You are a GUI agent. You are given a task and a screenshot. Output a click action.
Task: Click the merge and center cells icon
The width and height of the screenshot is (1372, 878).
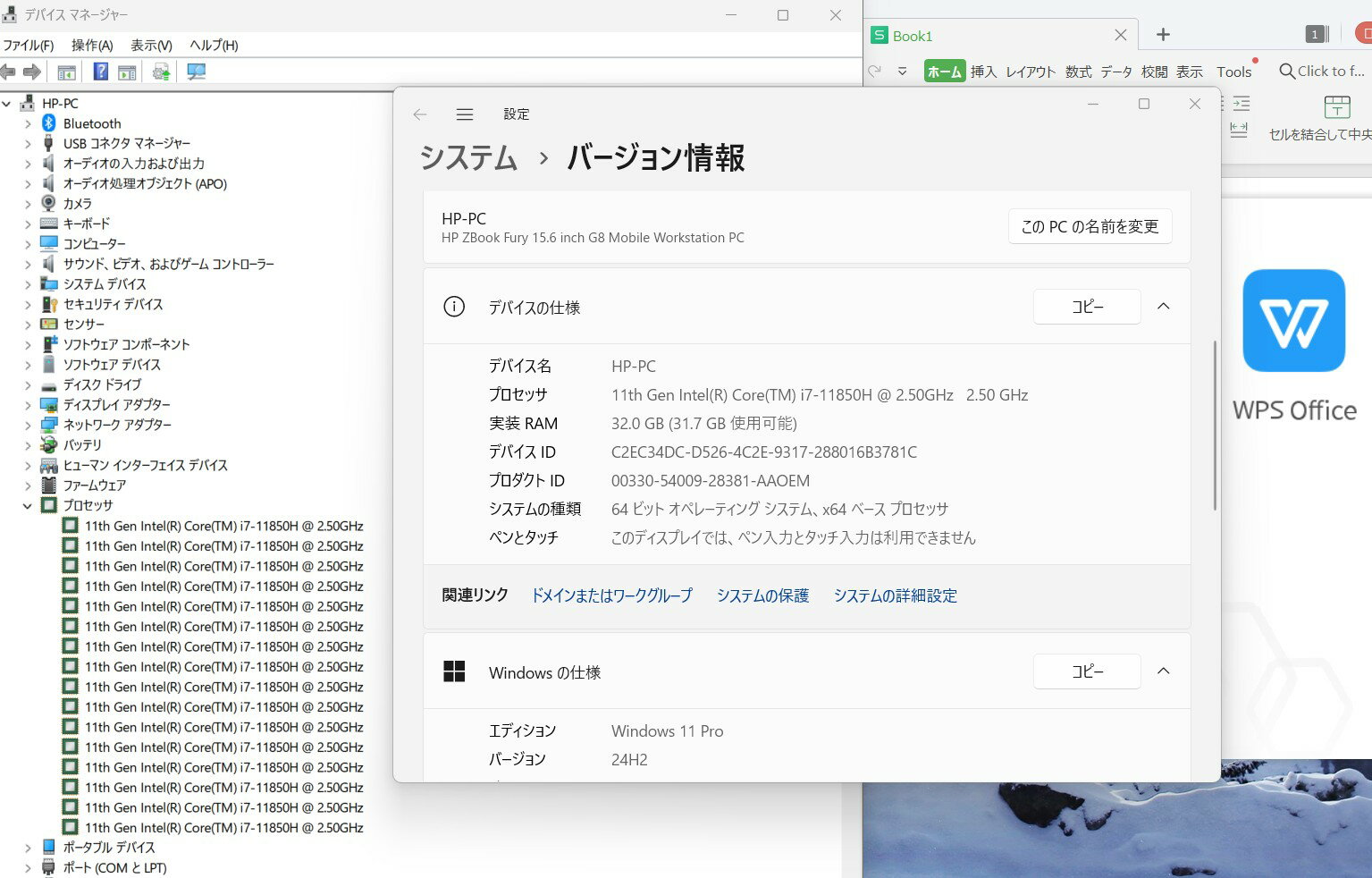point(1336,108)
